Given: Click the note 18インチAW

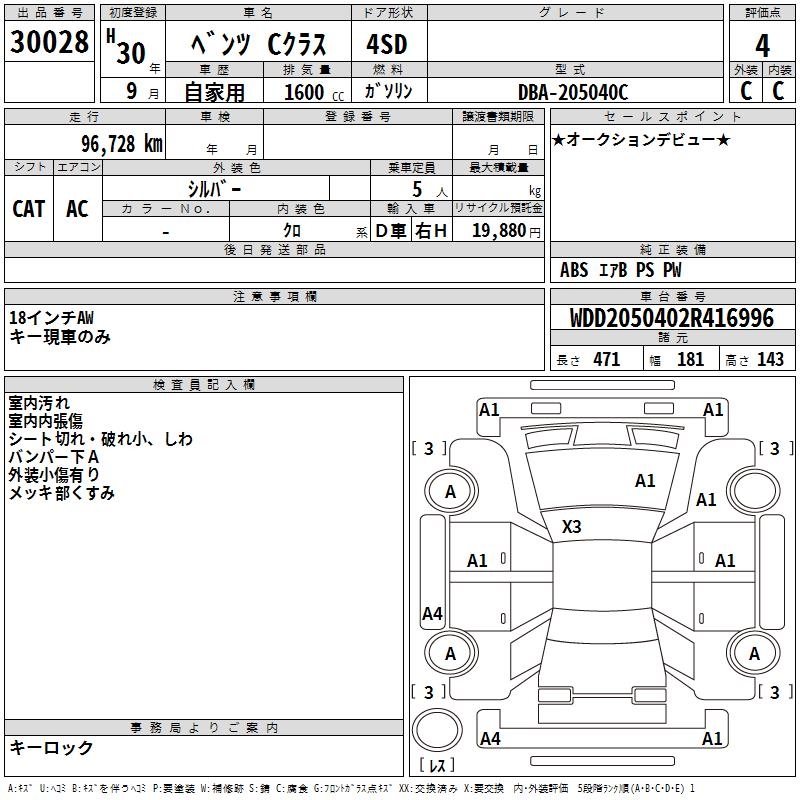Looking at the screenshot, I should coord(52,318).
